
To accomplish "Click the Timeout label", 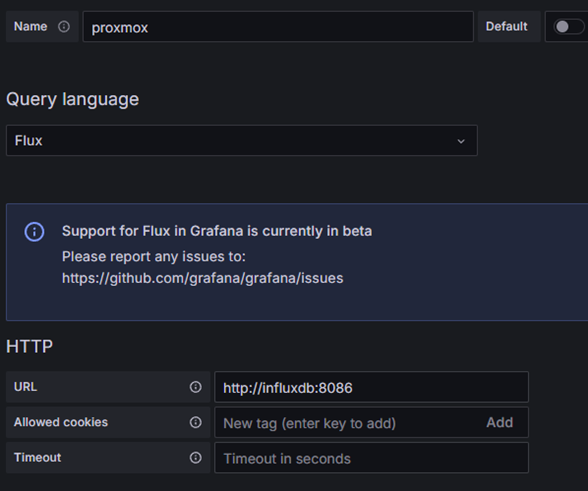I will pos(38,457).
